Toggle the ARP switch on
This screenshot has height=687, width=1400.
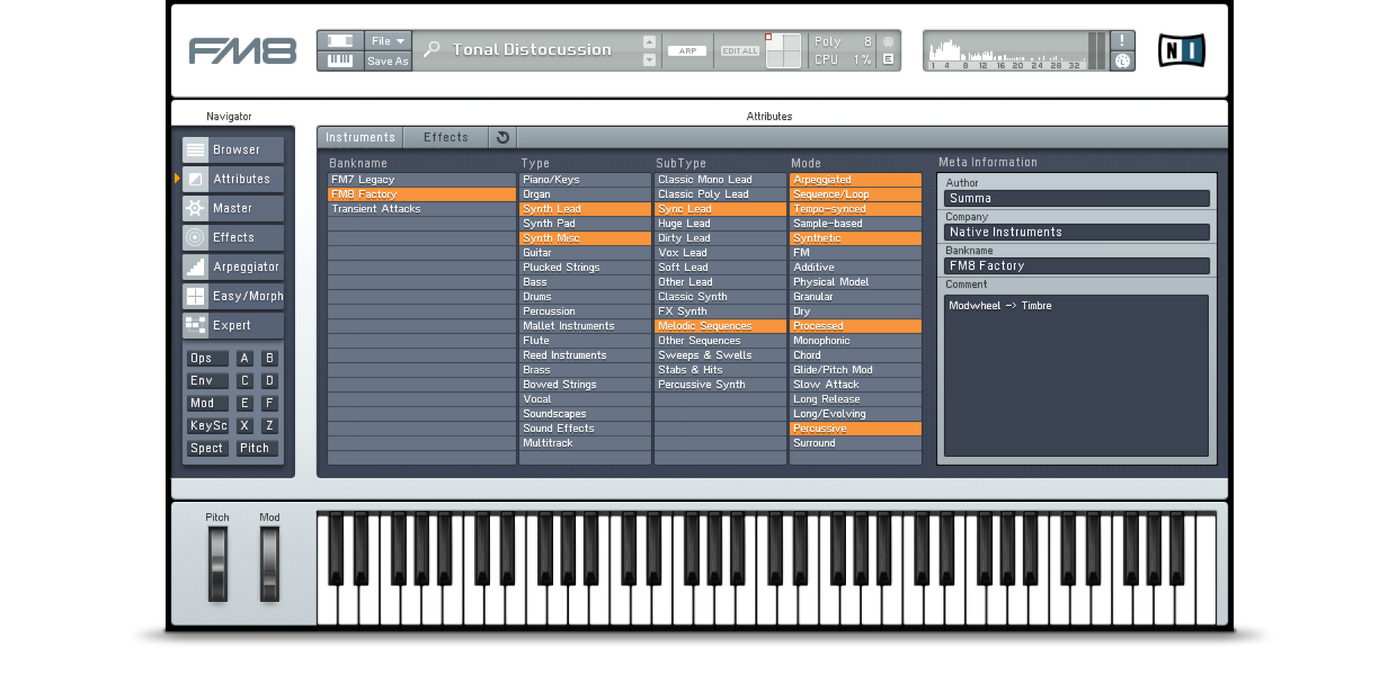[687, 51]
